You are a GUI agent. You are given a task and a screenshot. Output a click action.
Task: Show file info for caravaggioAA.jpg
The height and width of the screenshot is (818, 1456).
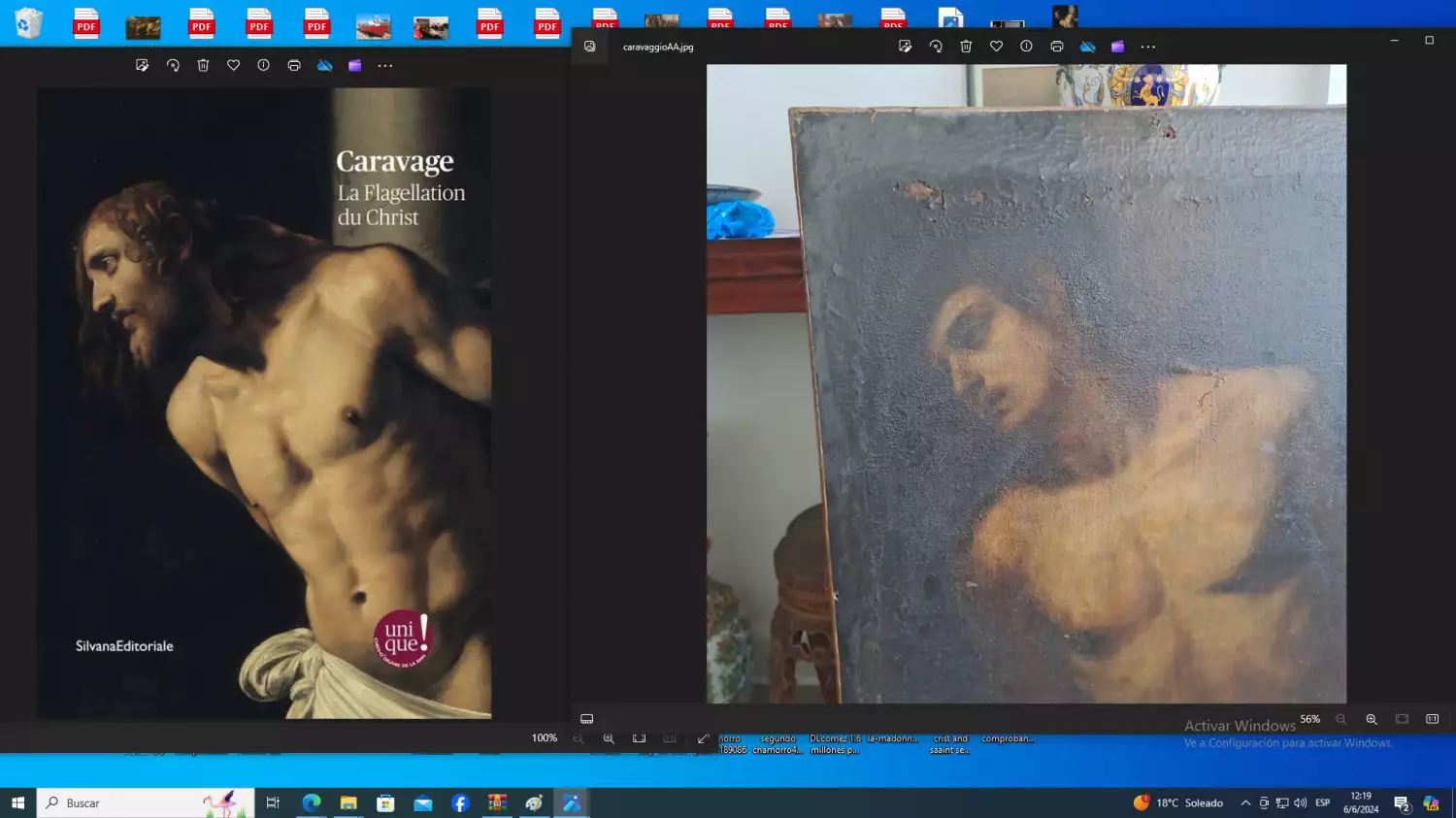pos(1026,47)
